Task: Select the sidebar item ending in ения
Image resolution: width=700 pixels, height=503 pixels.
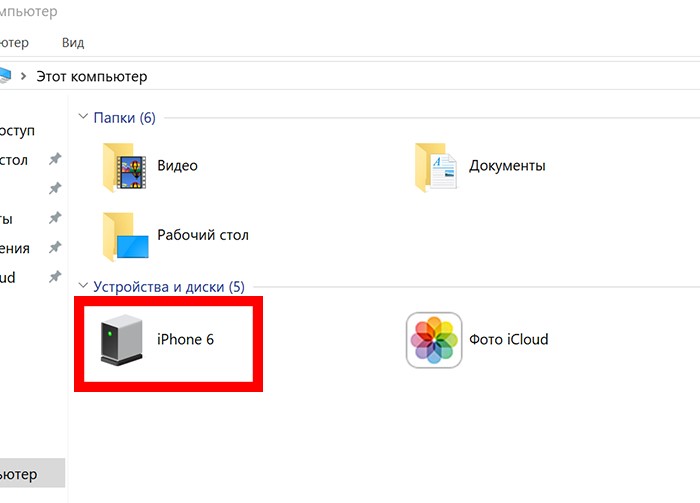Action: pyautogui.click(x=15, y=248)
